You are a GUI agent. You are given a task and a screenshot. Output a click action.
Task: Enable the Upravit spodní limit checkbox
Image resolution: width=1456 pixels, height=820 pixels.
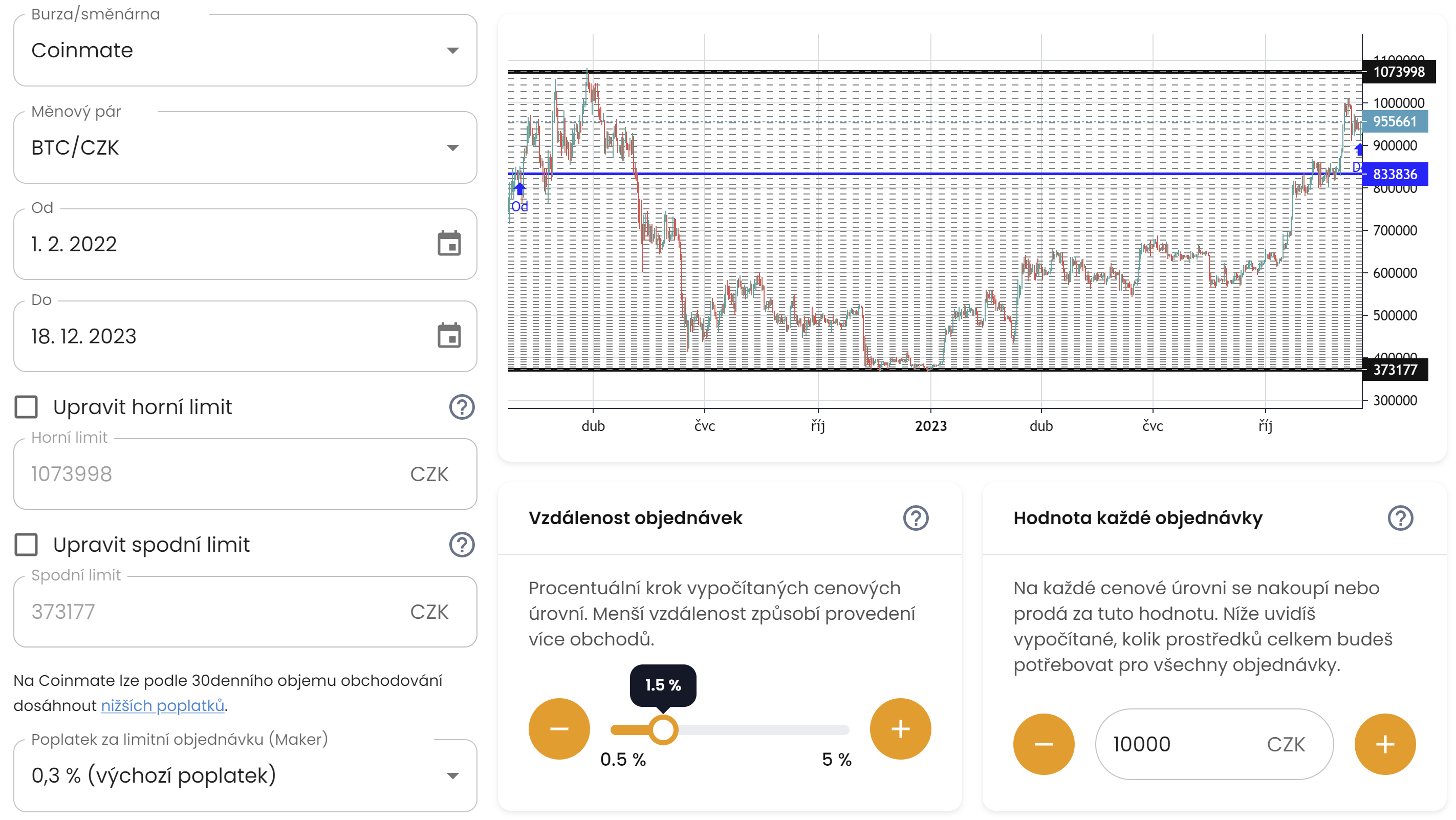(25, 544)
